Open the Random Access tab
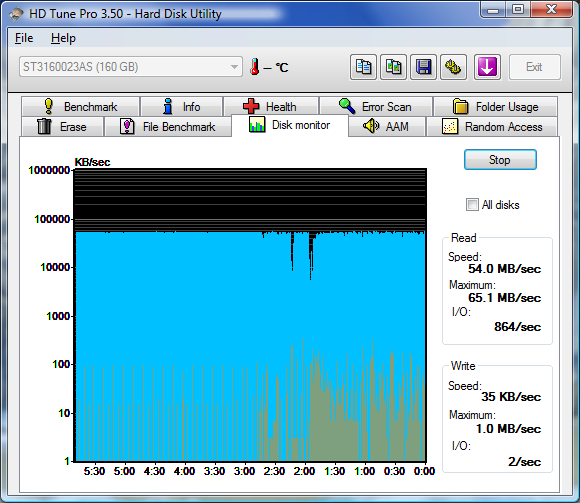 tap(492, 127)
